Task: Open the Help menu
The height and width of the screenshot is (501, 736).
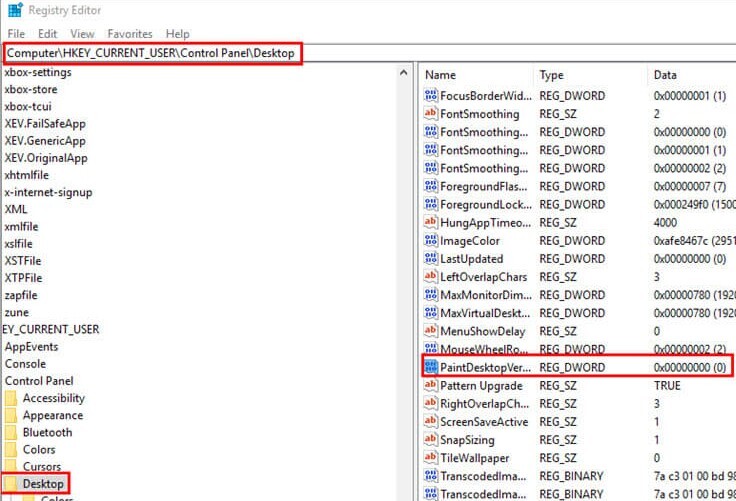Action: pos(177,34)
